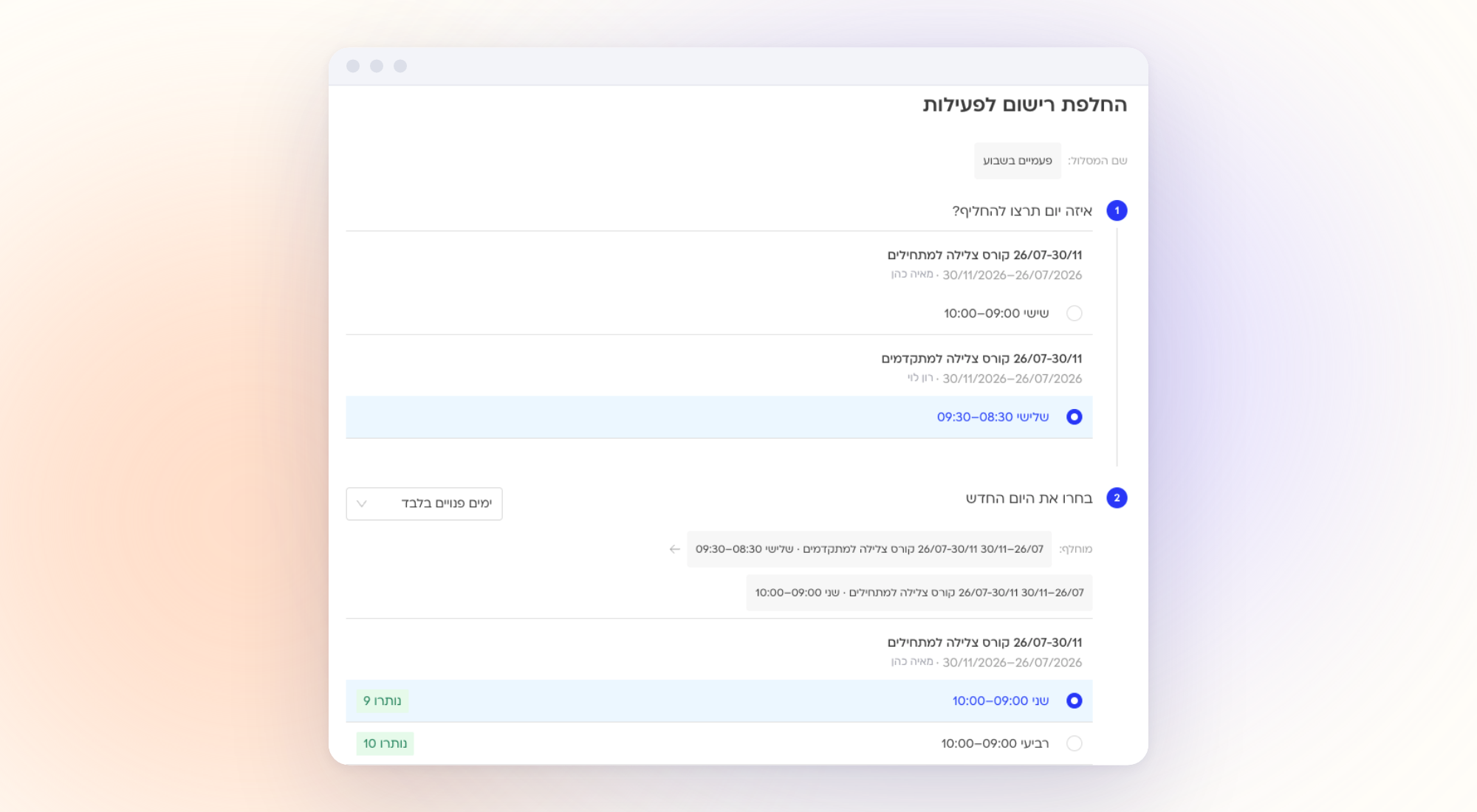The height and width of the screenshot is (812, 1477).
Task: Click the chip for שני 10:00–09:00 course
Action: tap(919, 593)
